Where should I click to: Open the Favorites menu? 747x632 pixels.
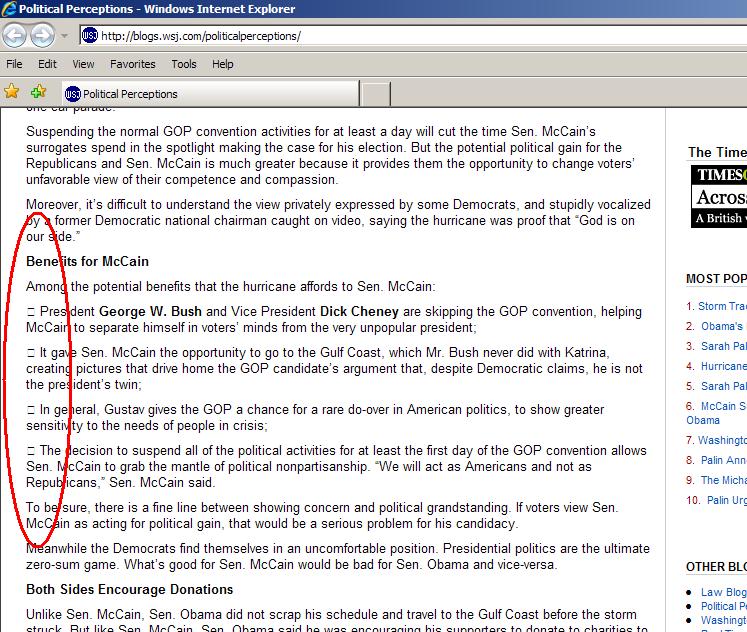click(132, 64)
